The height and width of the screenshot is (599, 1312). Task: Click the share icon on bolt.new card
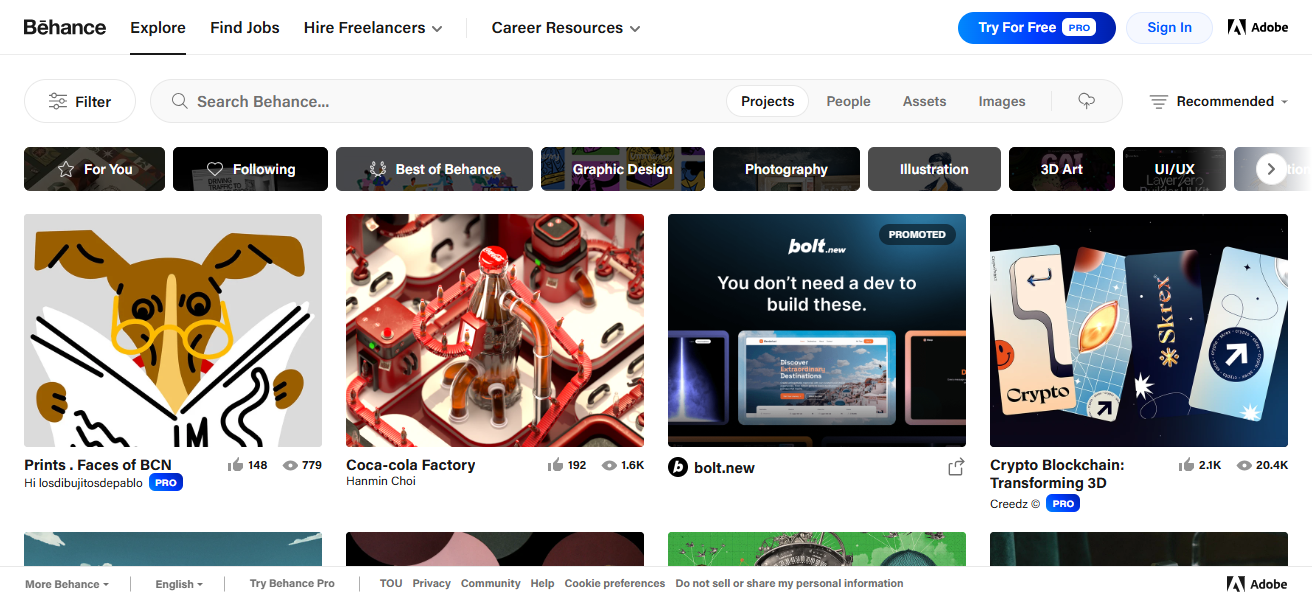pos(956,467)
